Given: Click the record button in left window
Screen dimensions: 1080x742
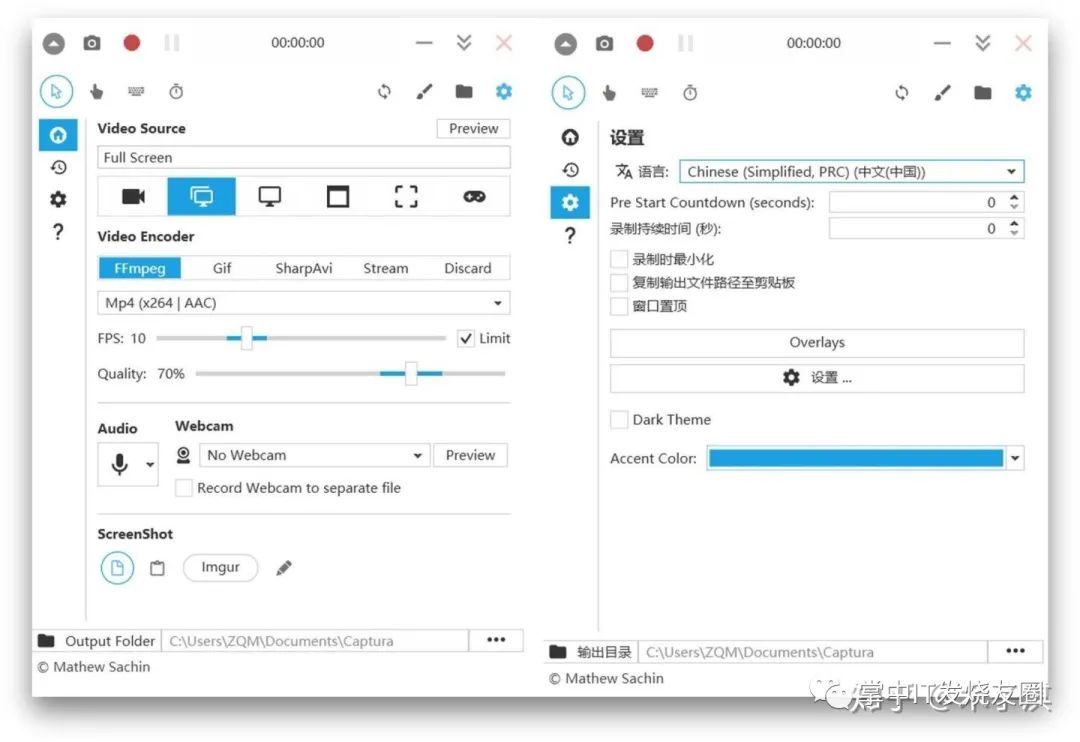Looking at the screenshot, I should (x=132, y=43).
